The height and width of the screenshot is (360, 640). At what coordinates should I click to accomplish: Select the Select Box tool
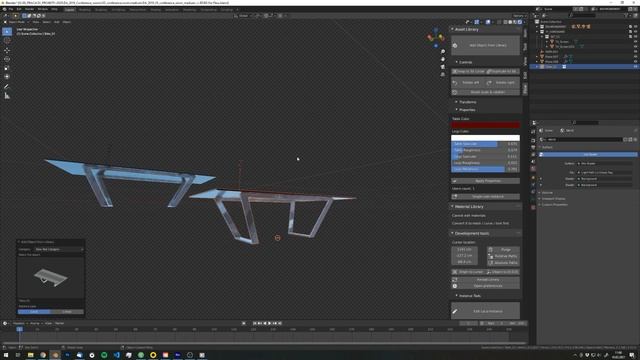7,31
